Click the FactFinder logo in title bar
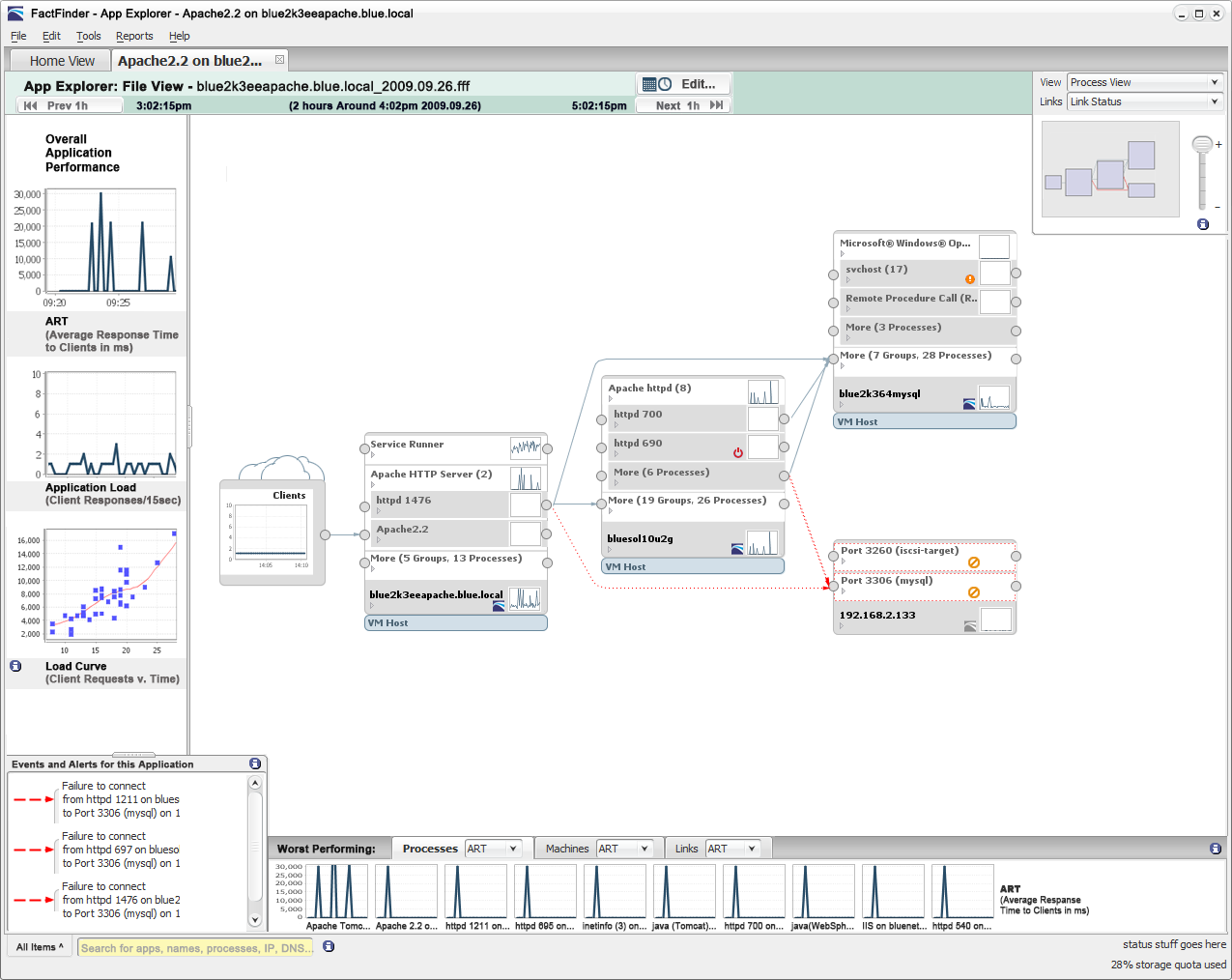 tap(15, 14)
